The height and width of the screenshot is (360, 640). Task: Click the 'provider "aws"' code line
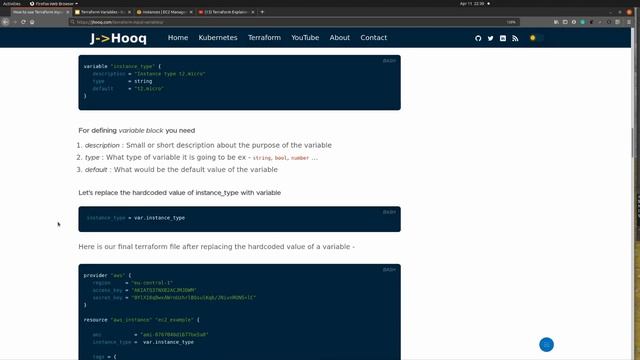[107, 276]
